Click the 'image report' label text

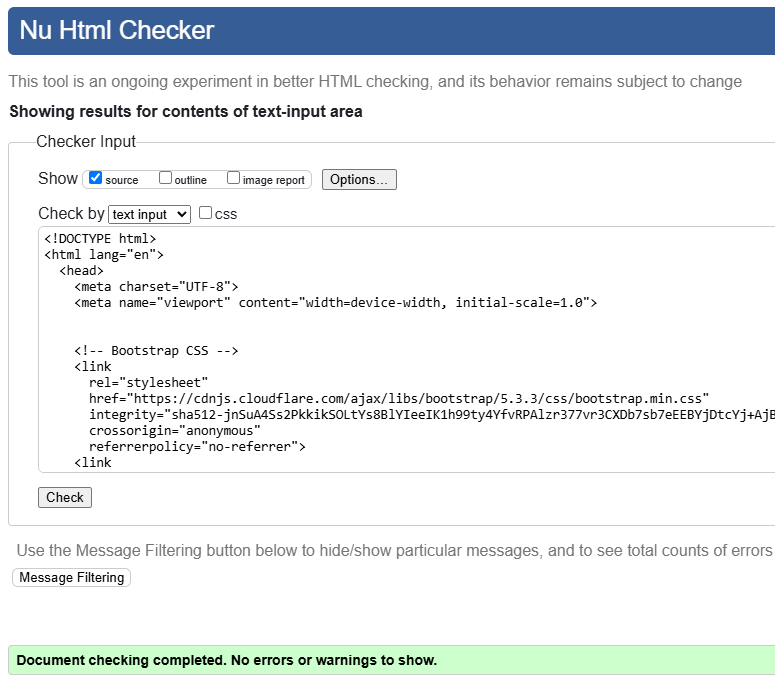[x=273, y=180]
